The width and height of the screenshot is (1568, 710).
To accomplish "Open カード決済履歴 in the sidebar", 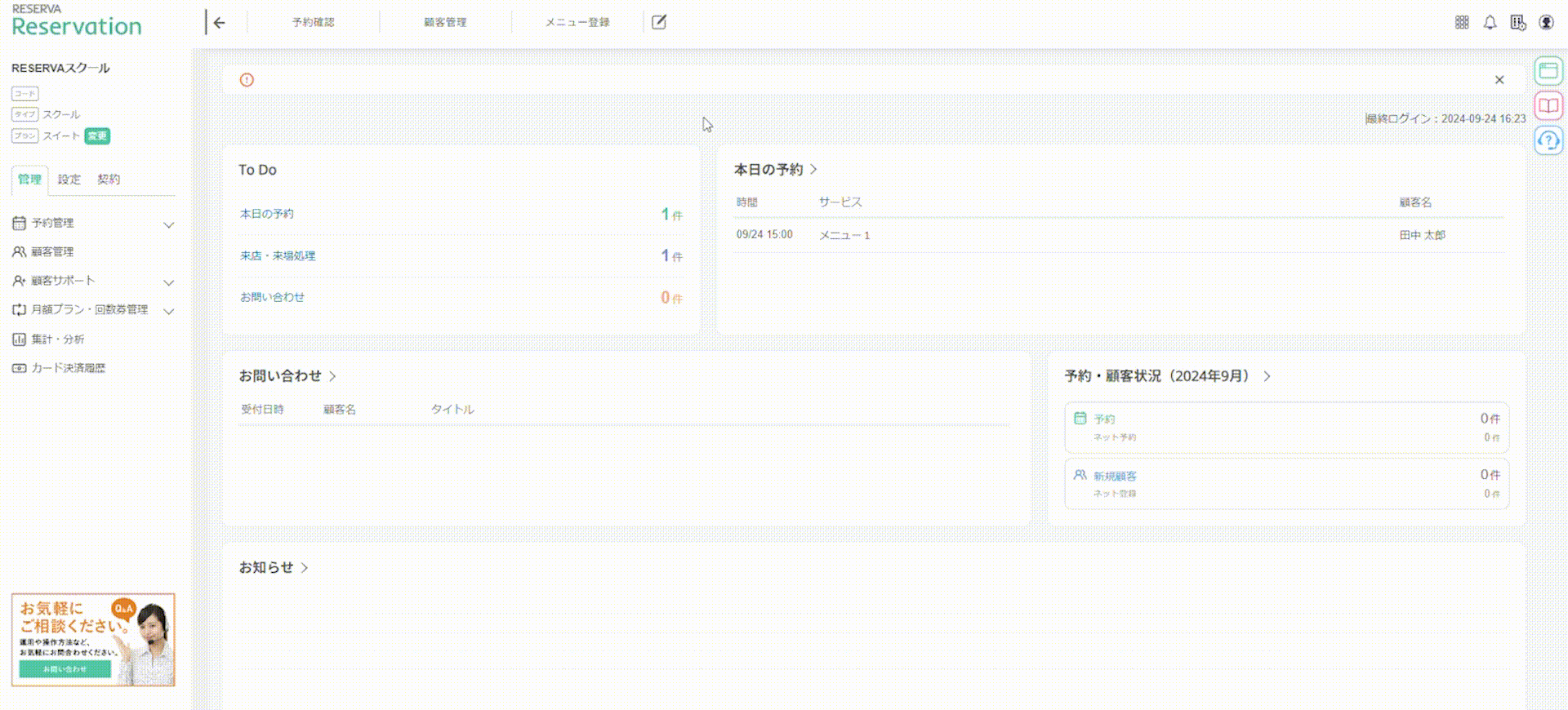I will pyautogui.click(x=68, y=369).
